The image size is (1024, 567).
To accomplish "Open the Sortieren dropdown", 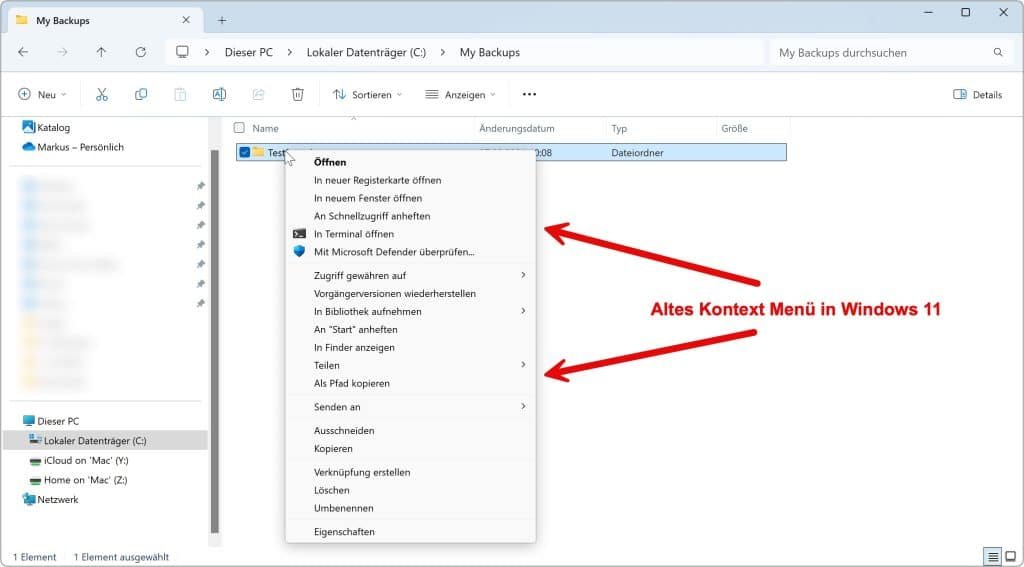I will coord(367,95).
